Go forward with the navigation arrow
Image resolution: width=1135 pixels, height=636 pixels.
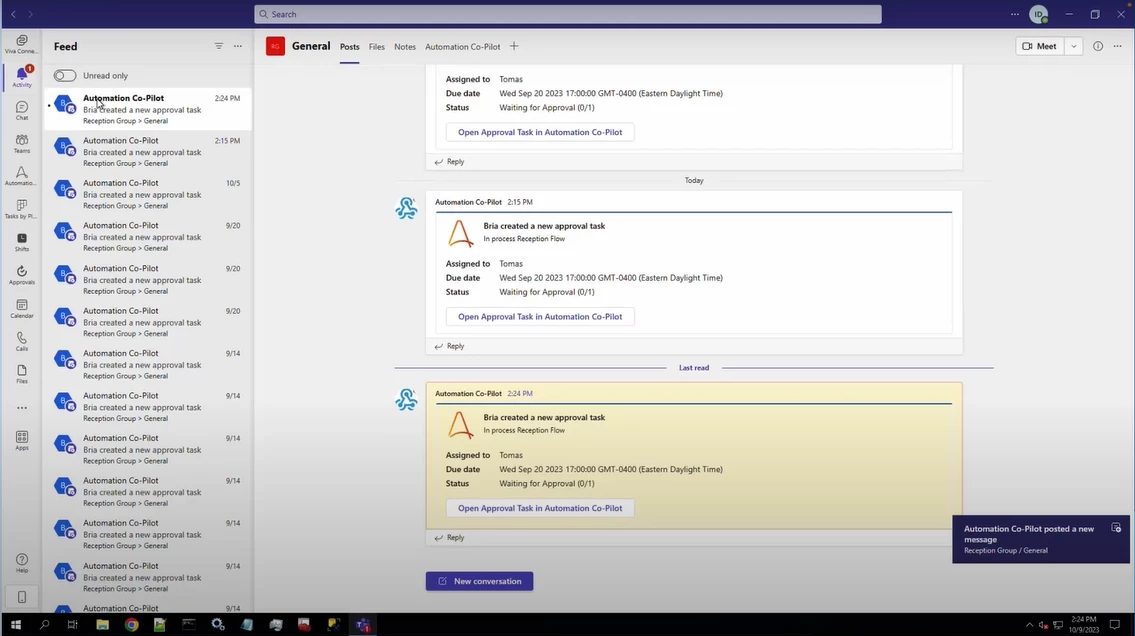tap(30, 14)
